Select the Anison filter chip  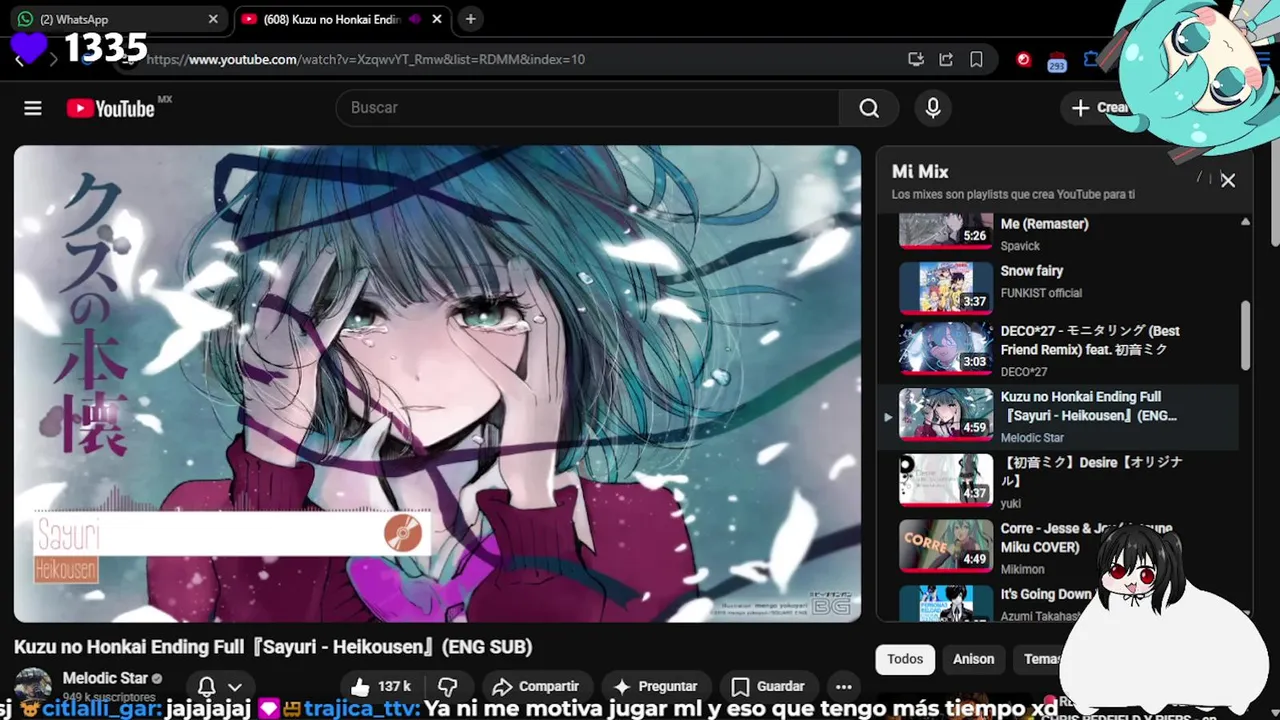(x=973, y=659)
